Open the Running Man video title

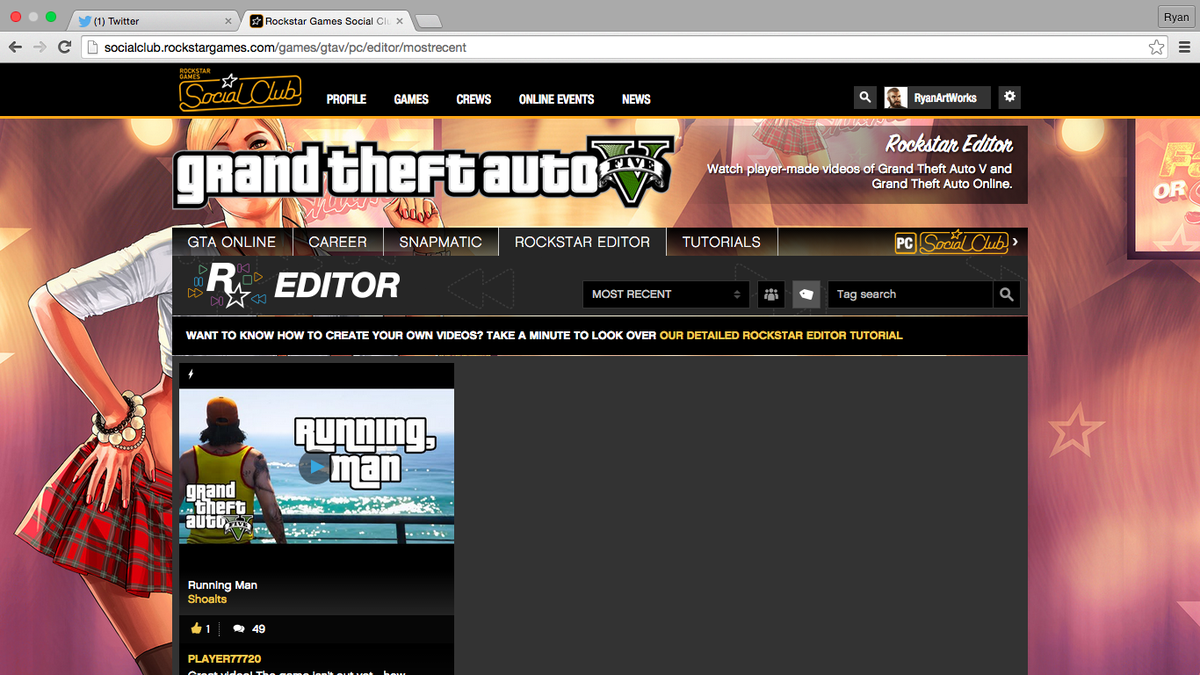pyautogui.click(x=222, y=585)
